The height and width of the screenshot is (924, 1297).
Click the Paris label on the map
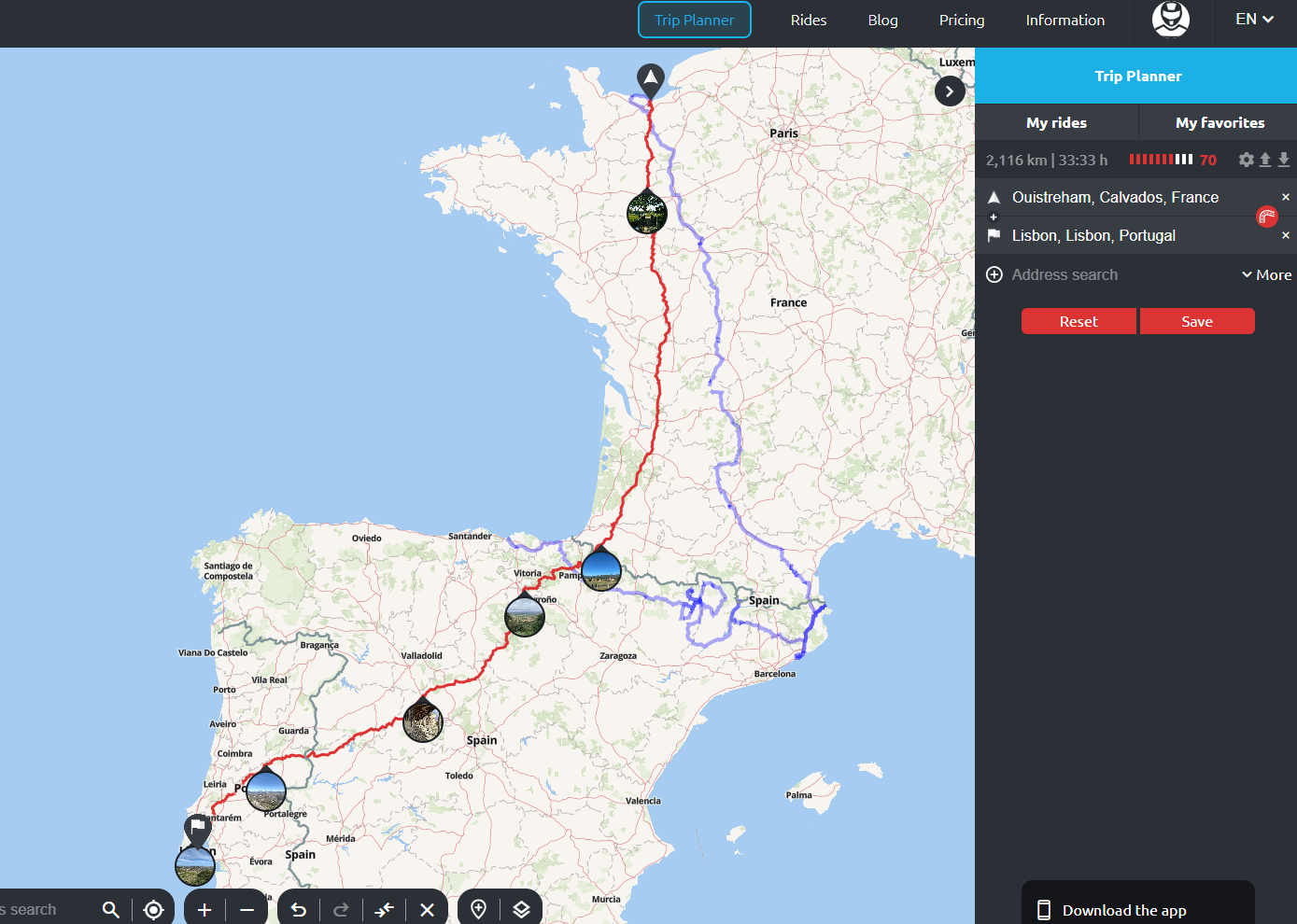tap(784, 133)
